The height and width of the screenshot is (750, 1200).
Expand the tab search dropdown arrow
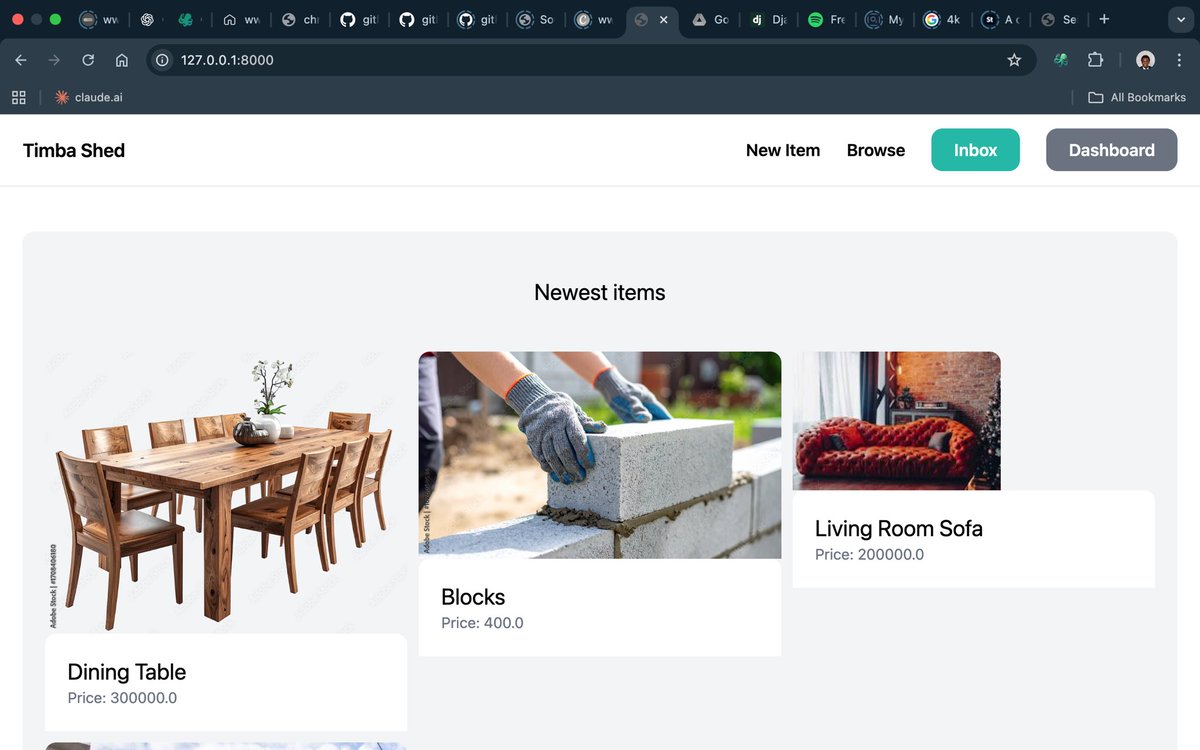[1180, 19]
